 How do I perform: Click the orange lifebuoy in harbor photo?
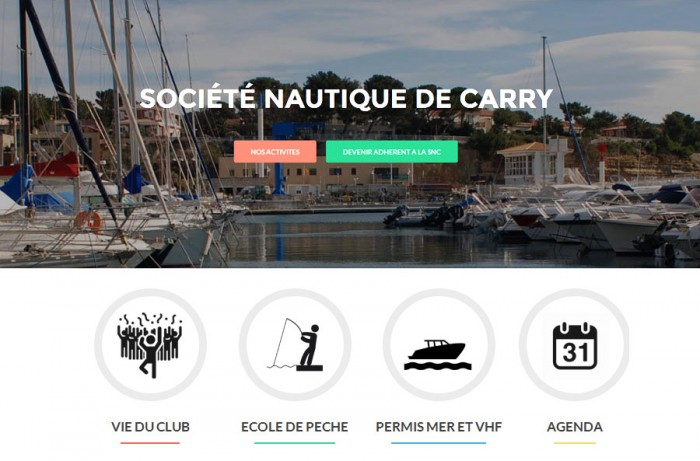[88, 221]
